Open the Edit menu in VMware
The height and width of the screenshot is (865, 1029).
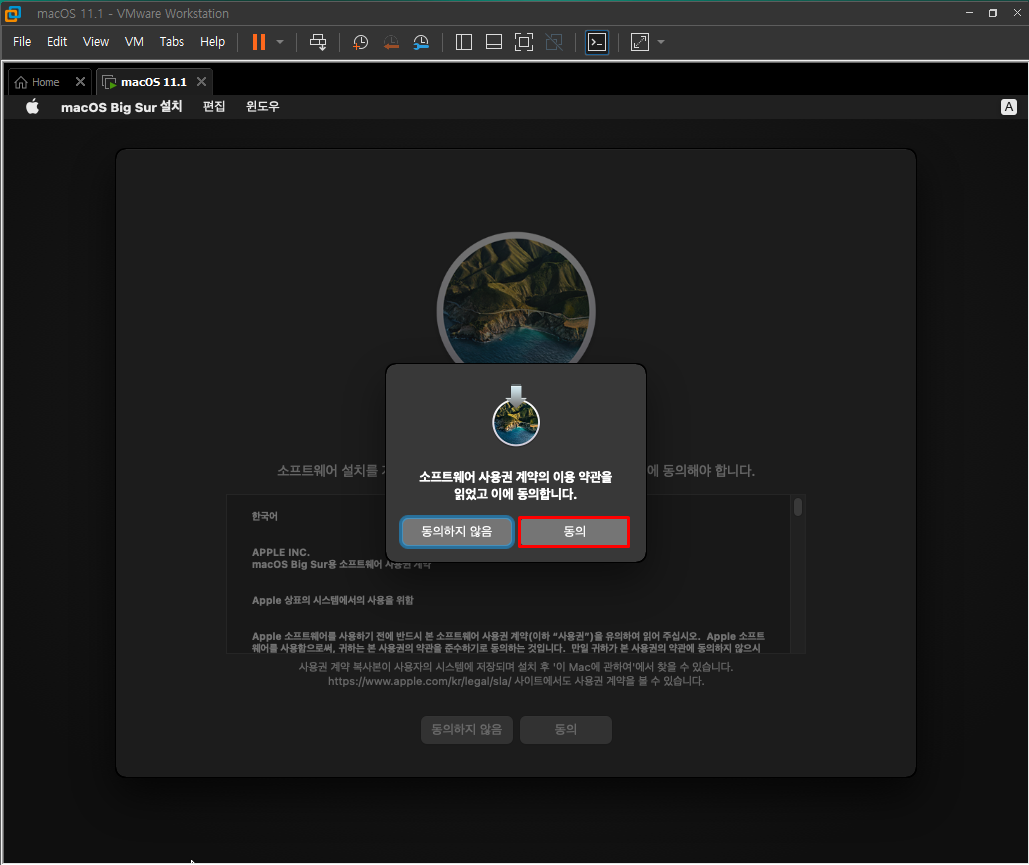(x=57, y=41)
